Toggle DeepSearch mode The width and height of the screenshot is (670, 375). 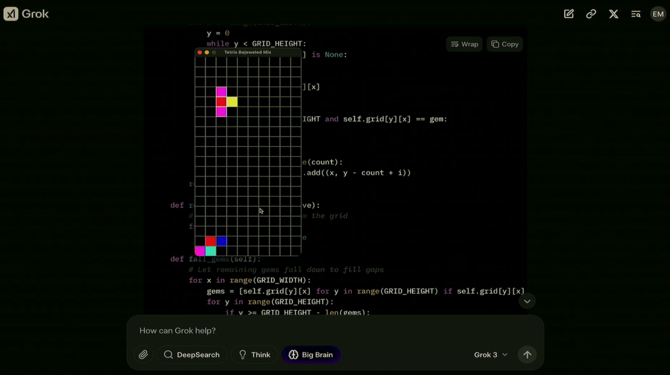tap(191, 354)
